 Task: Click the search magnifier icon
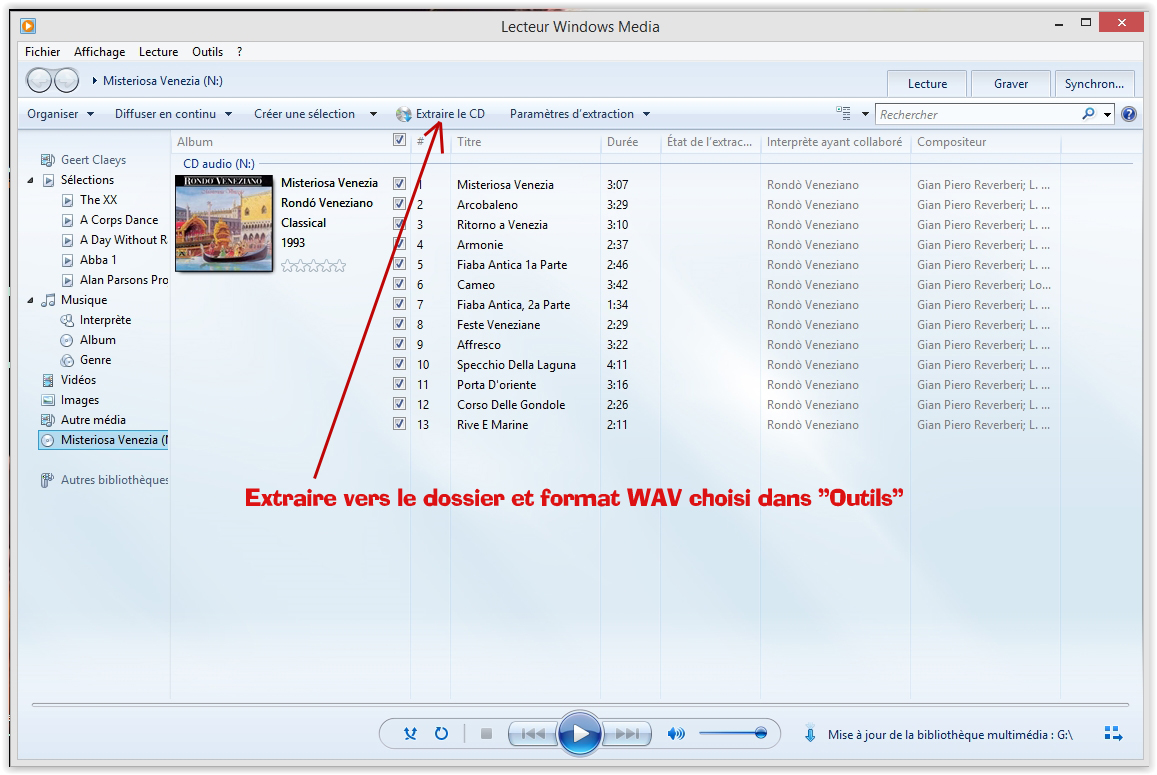pyautogui.click(x=1088, y=114)
